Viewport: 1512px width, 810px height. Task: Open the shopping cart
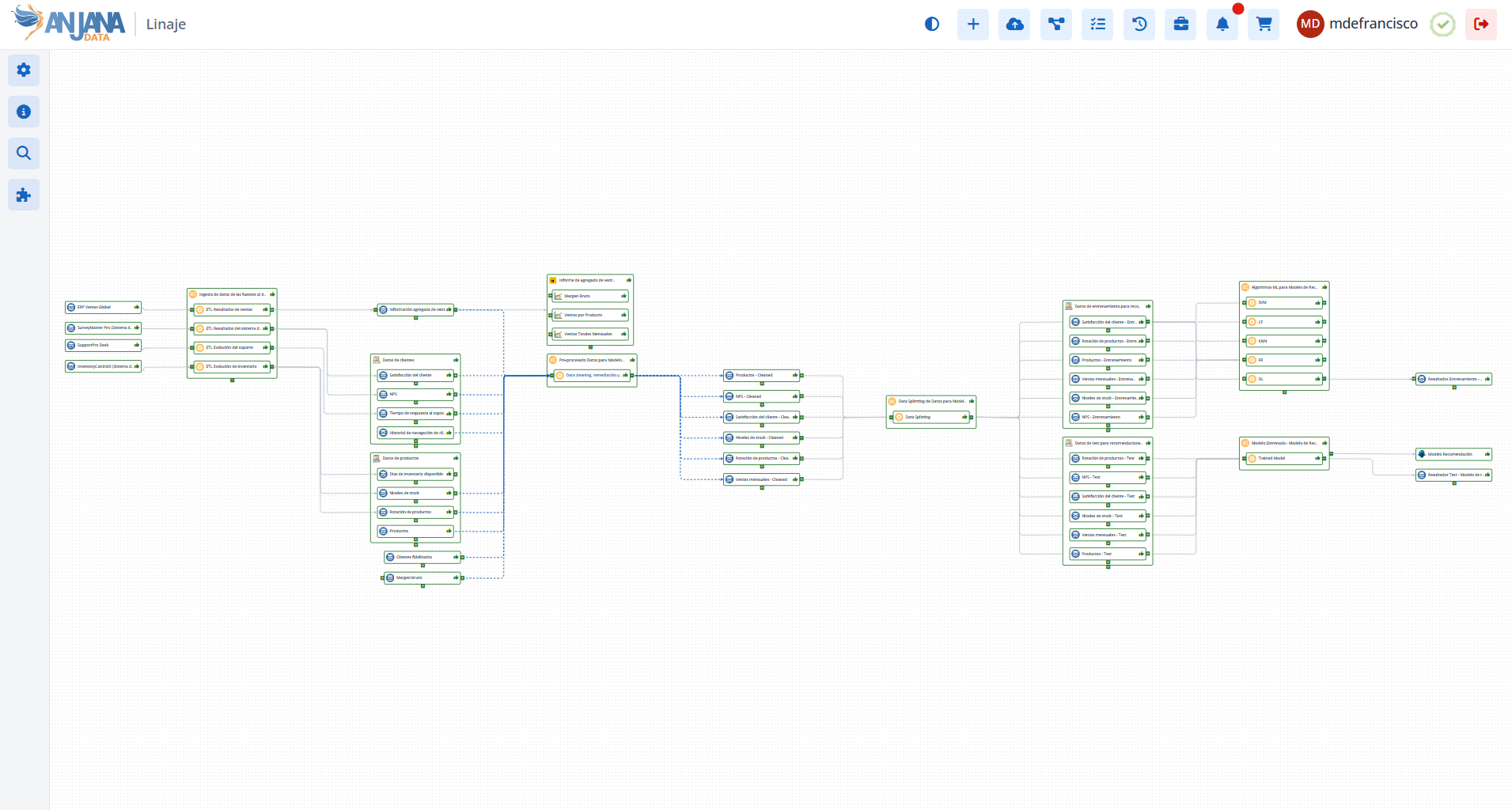point(1264,25)
